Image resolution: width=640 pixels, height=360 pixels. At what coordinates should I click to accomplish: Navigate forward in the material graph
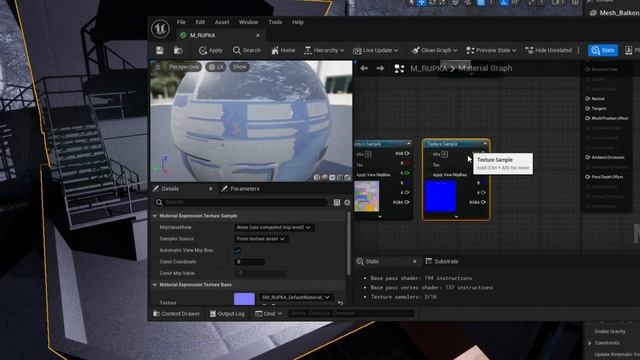380,68
